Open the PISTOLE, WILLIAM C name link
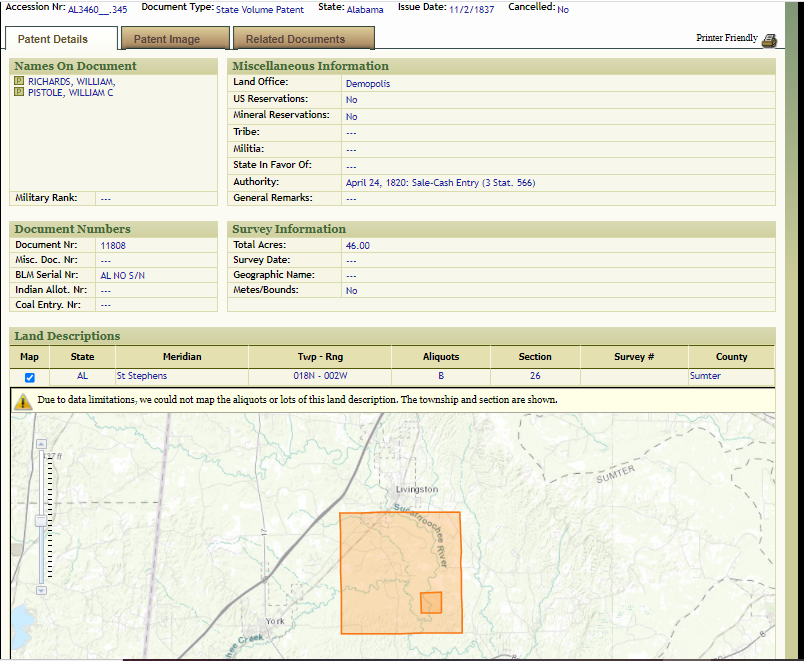The width and height of the screenshot is (804, 661). [x=70, y=93]
